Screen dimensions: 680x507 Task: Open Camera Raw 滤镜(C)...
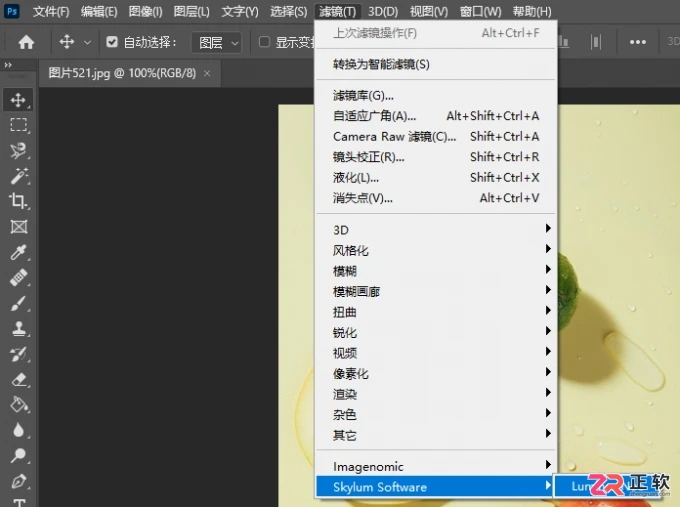[x=436, y=136]
